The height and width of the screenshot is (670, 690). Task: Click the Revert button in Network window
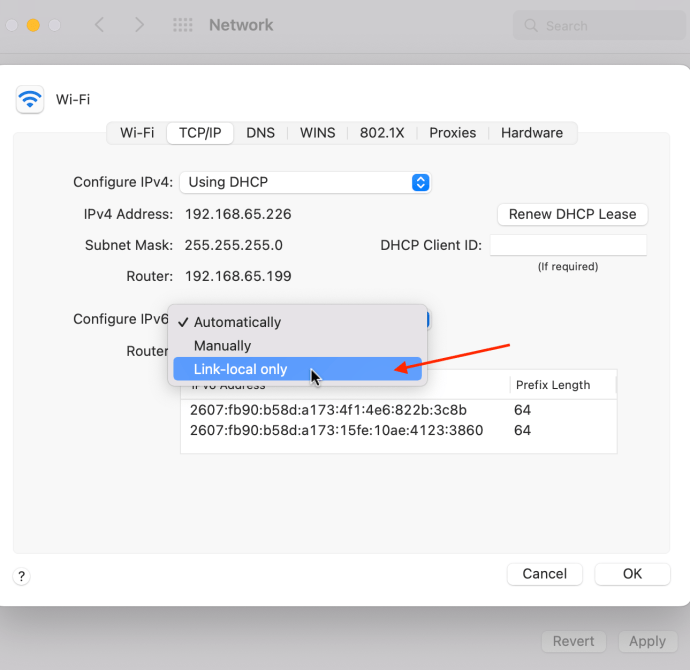coord(573,641)
